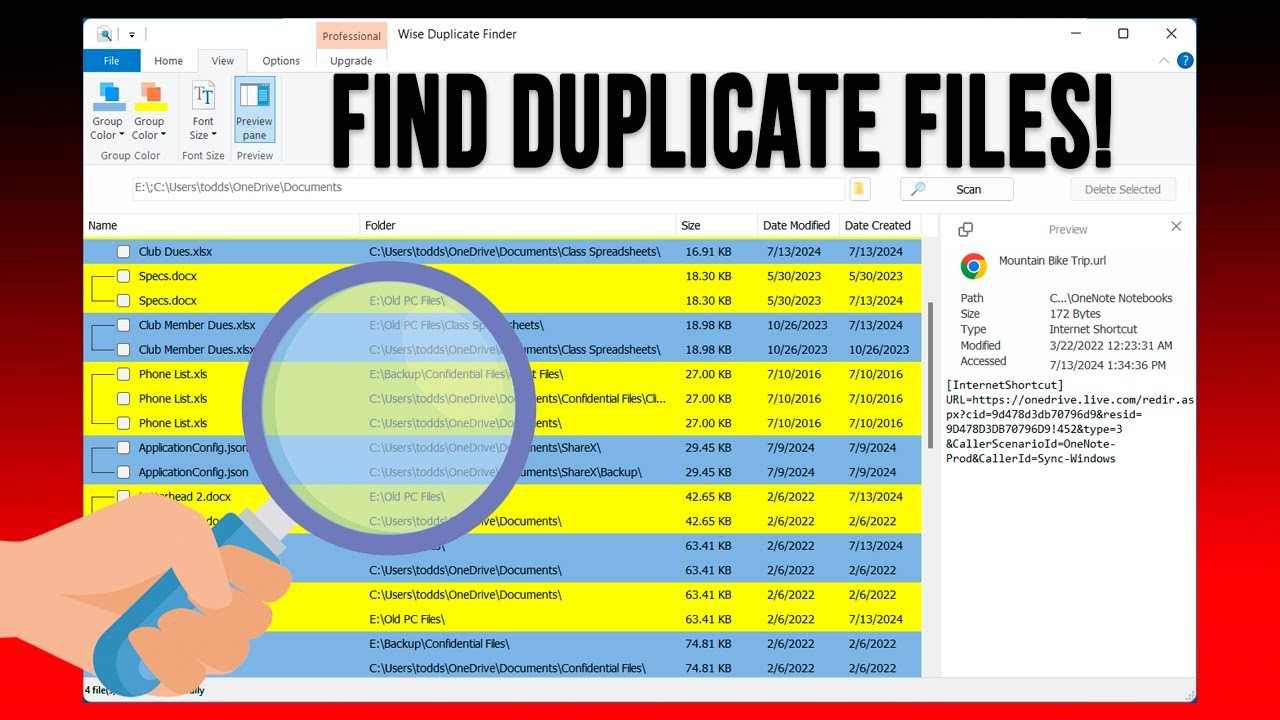Open the yellow Group Color picker

tap(149, 111)
